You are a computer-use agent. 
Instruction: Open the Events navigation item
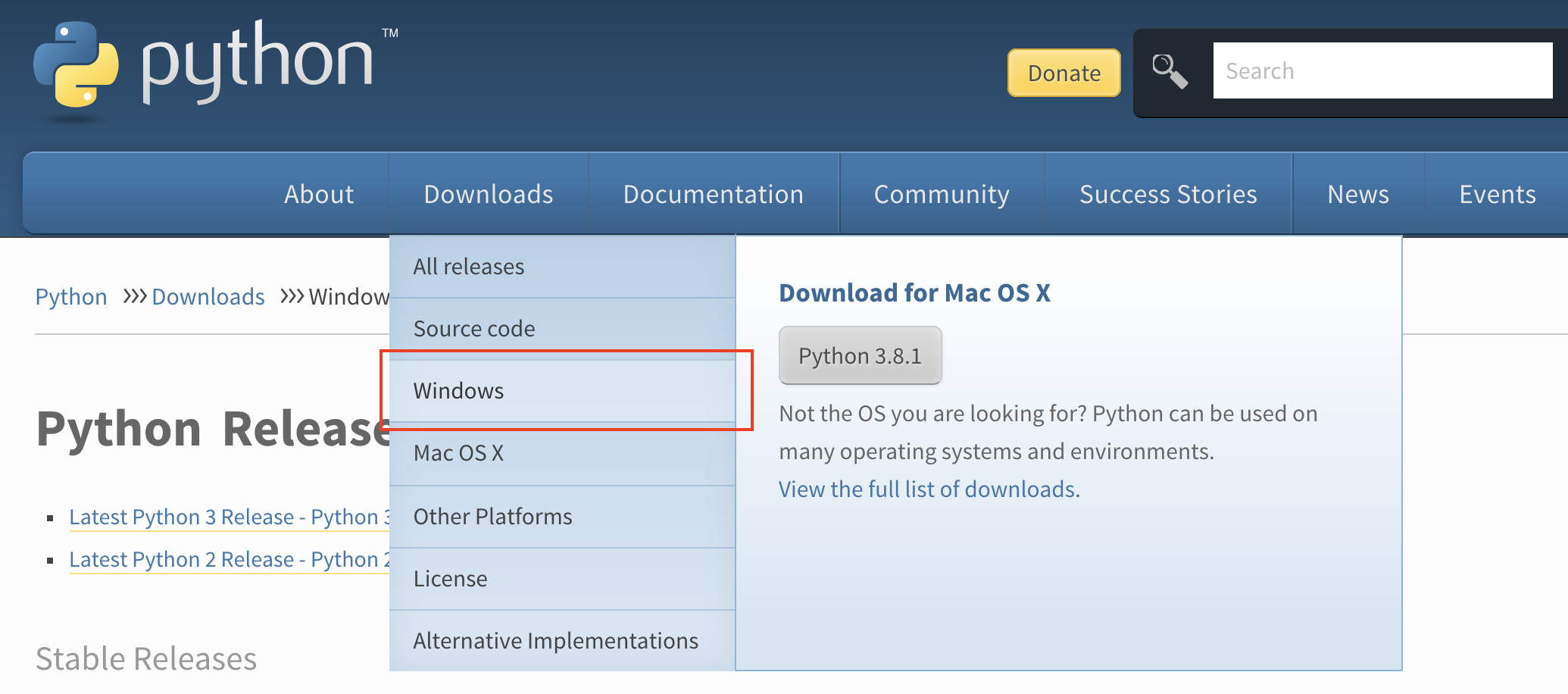(1498, 195)
